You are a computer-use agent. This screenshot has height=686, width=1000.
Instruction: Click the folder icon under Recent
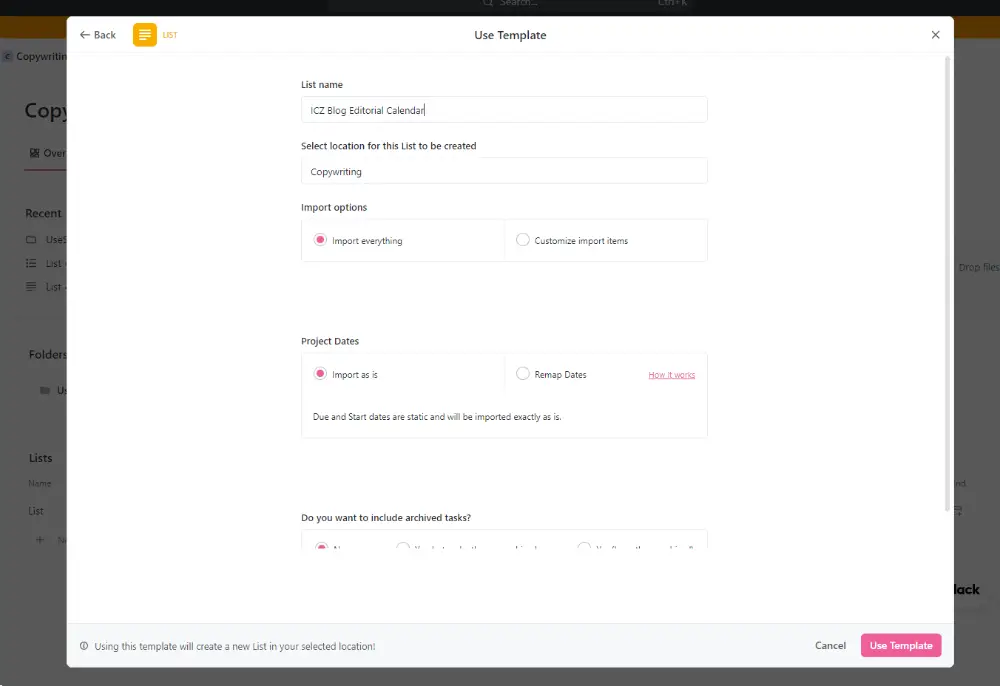point(31,240)
